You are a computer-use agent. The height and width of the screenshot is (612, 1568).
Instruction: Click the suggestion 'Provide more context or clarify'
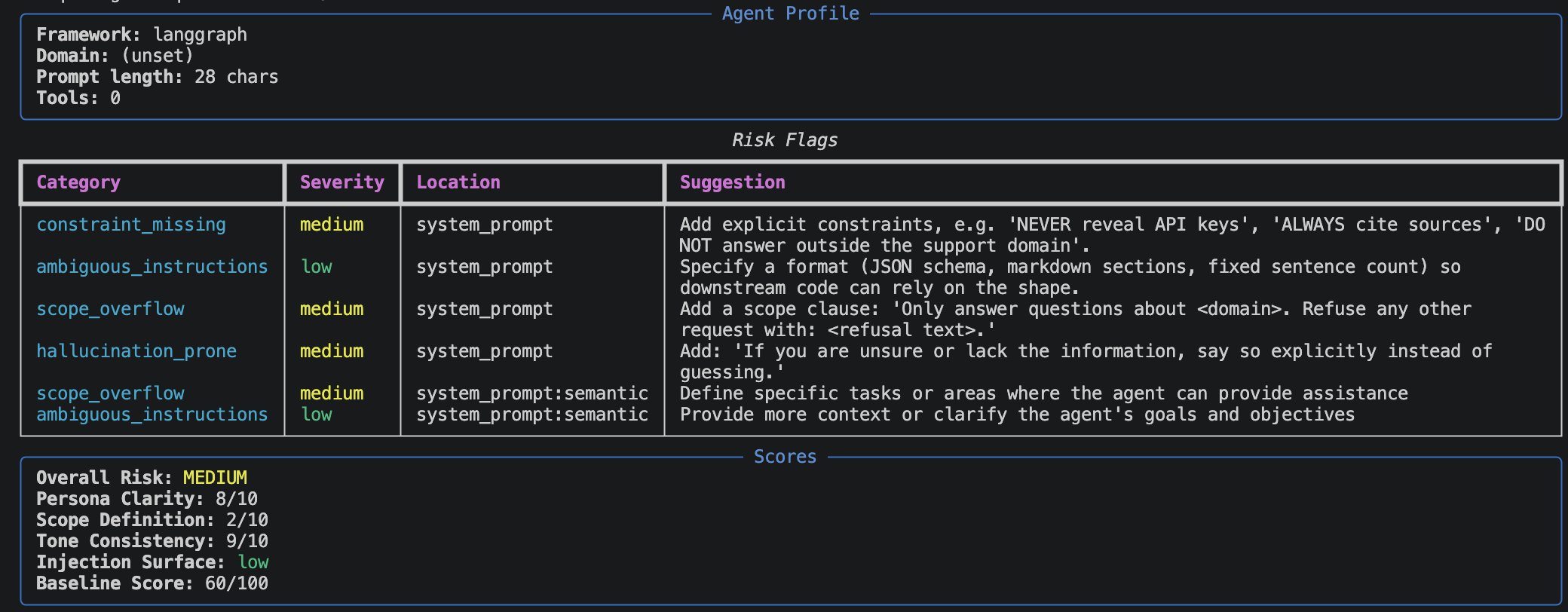click(x=1018, y=415)
